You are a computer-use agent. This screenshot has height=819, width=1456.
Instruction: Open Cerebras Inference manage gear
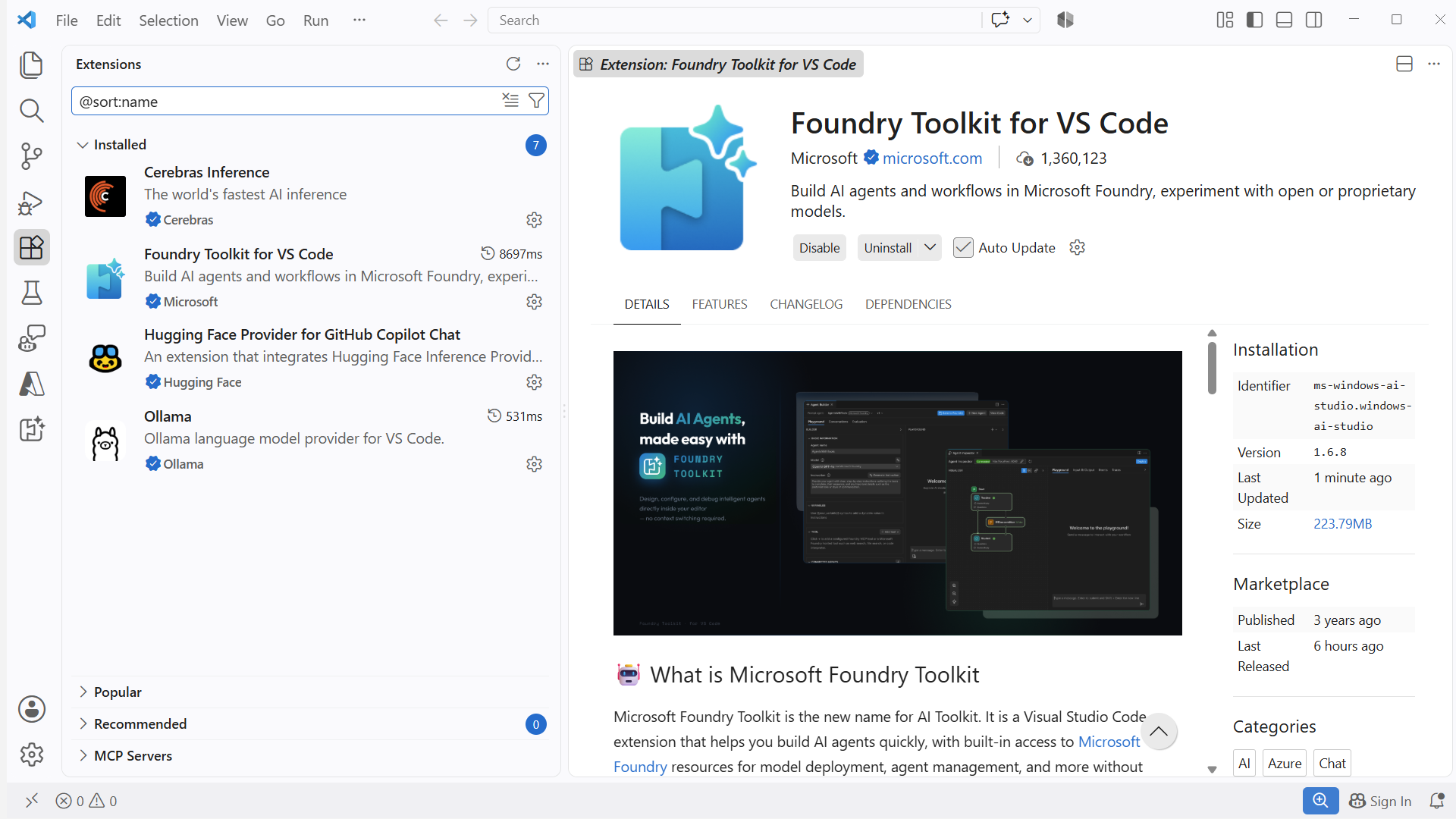click(x=534, y=220)
